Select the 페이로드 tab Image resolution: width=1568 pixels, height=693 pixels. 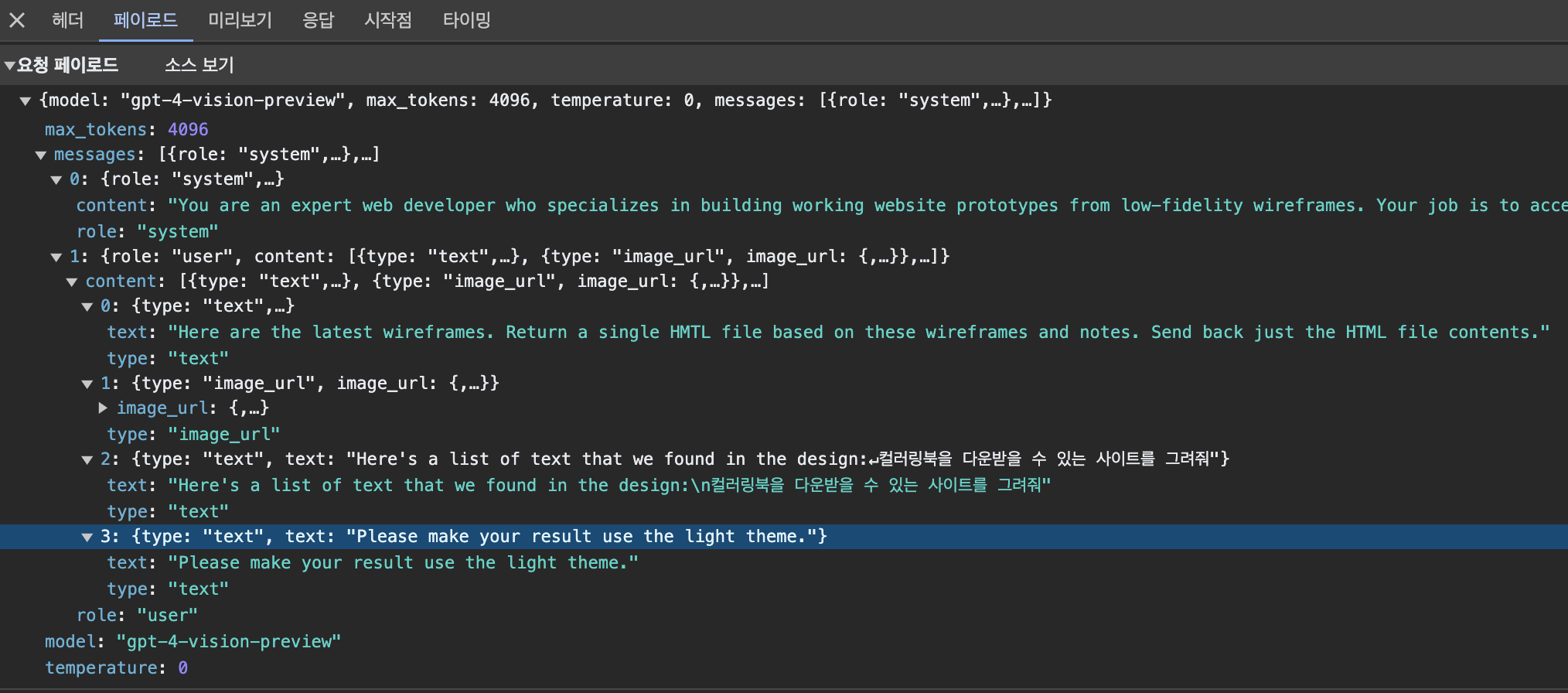click(x=145, y=20)
